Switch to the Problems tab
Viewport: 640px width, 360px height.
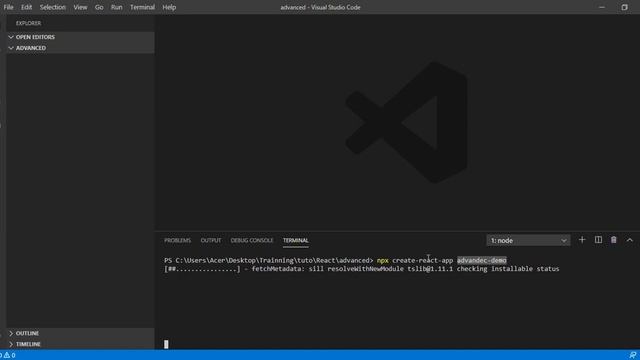pyautogui.click(x=178, y=240)
